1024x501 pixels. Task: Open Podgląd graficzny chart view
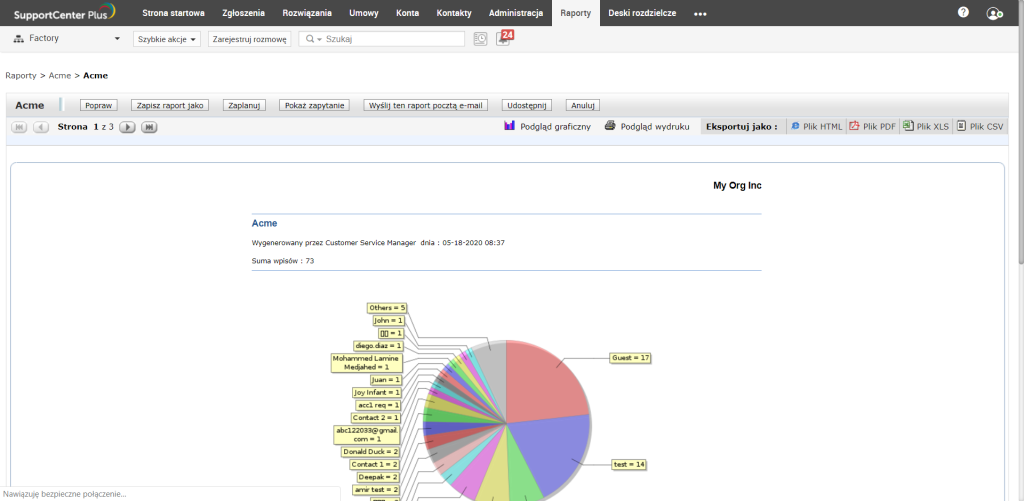[547, 127]
